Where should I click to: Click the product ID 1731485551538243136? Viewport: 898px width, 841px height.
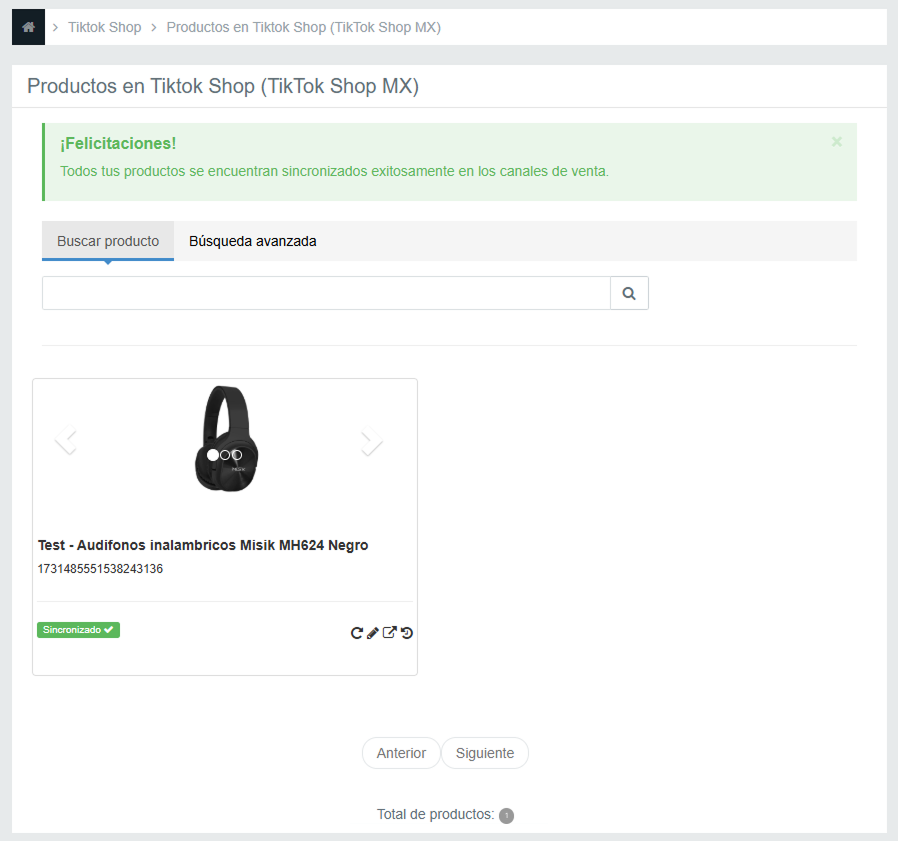(100, 569)
